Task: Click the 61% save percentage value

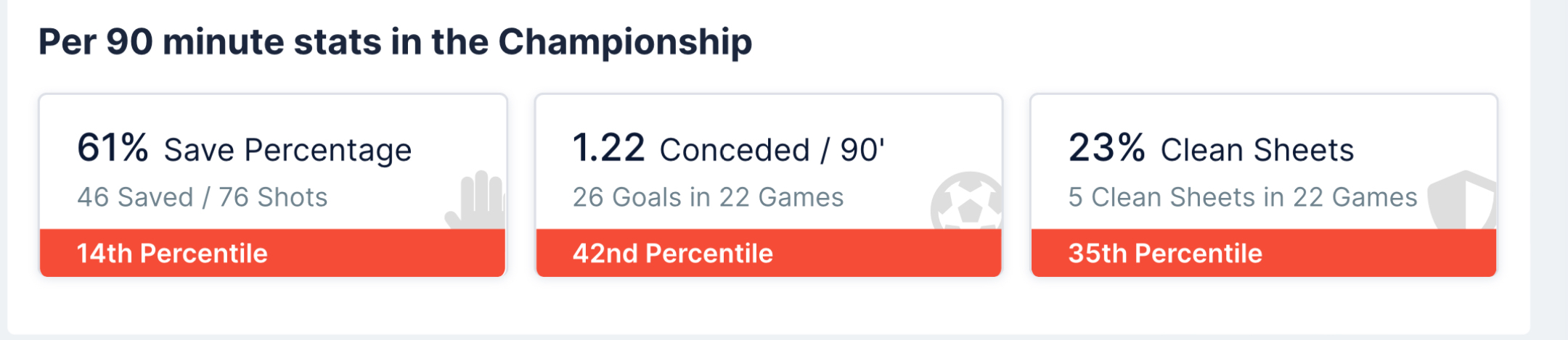Action: tap(113, 148)
